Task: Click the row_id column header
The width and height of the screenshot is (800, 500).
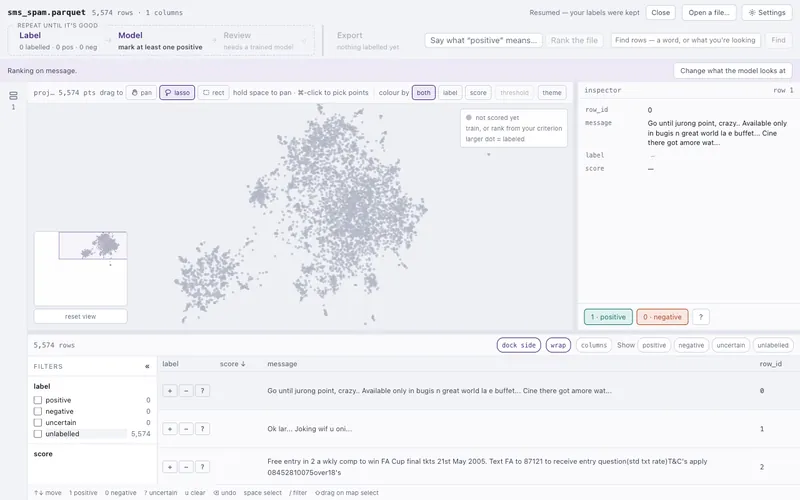Action: [x=770, y=364]
